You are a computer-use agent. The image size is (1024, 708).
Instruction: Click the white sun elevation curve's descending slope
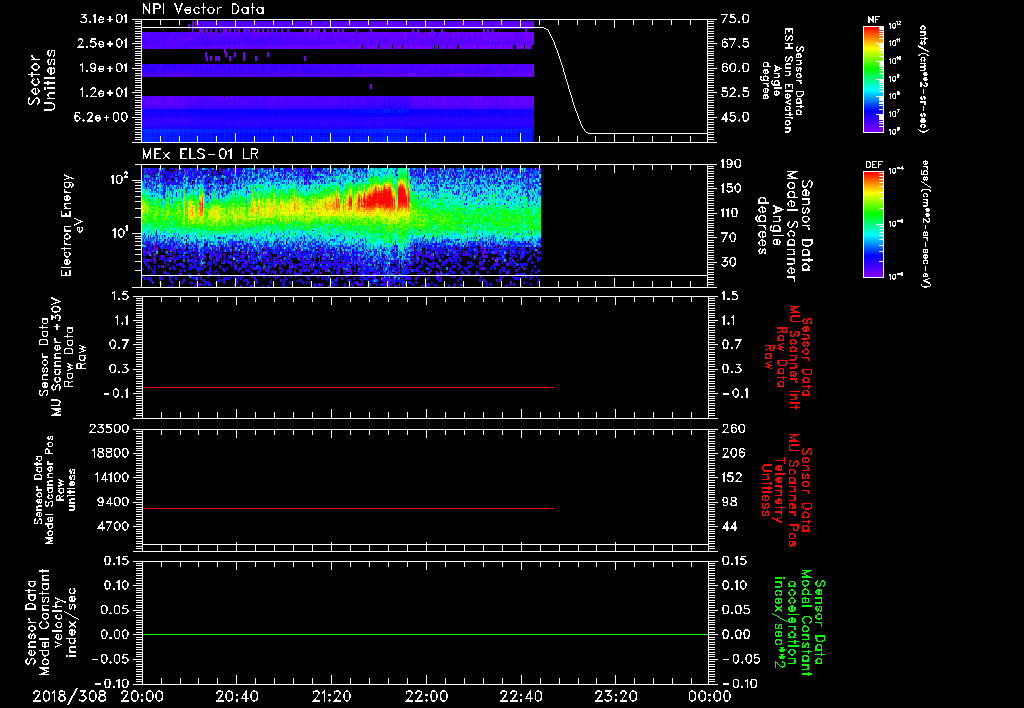(566, 80)
